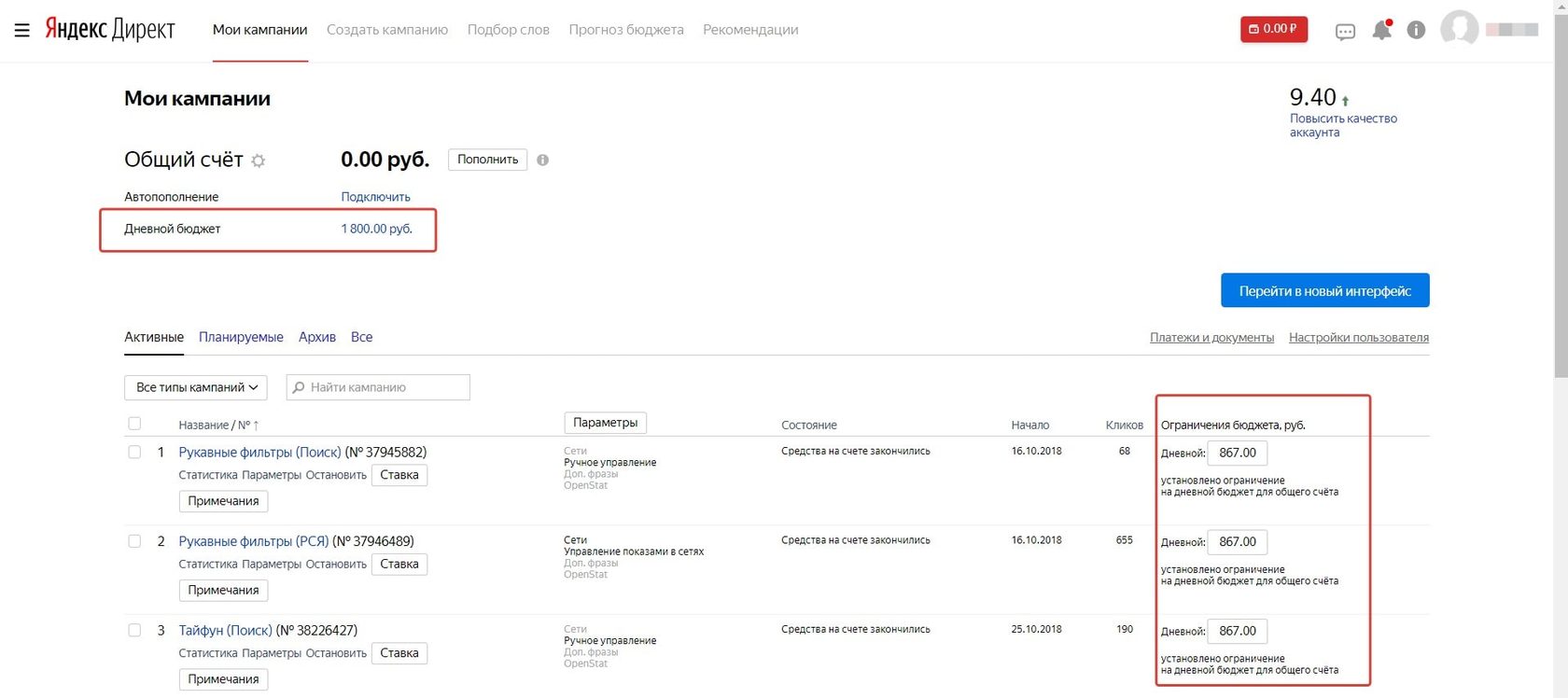Open campaign Рукавные фильтры (Поиск)
1568x698 pixels.
(259, 452)
